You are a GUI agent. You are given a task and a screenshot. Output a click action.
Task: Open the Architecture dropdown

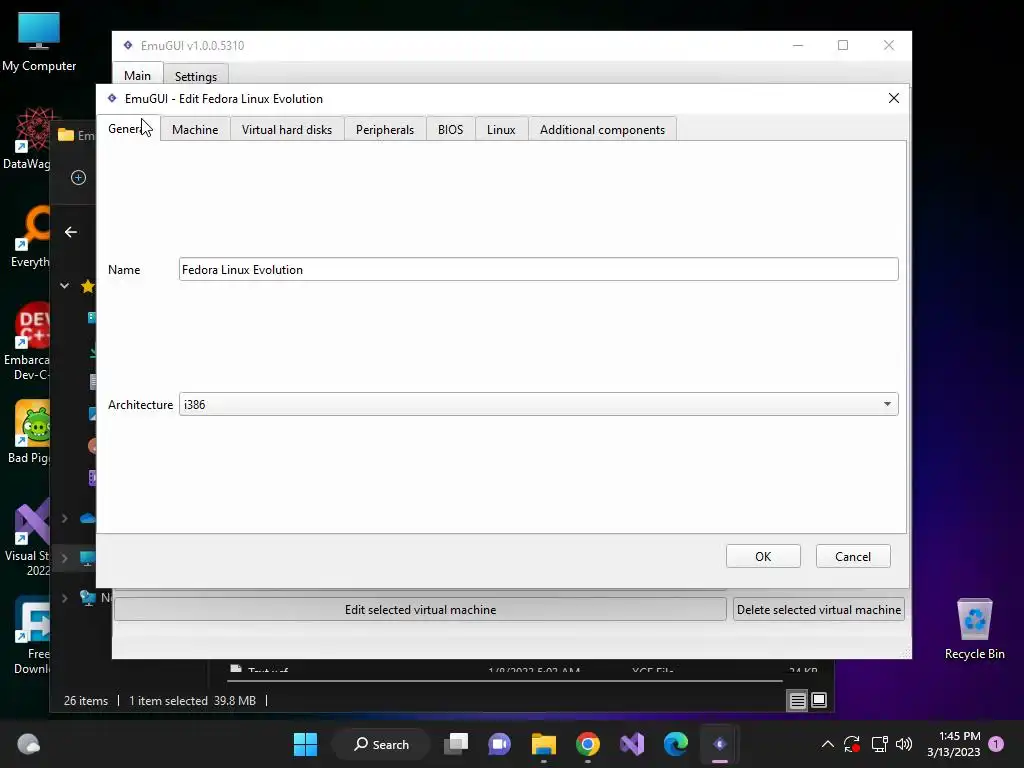(538, 404)
